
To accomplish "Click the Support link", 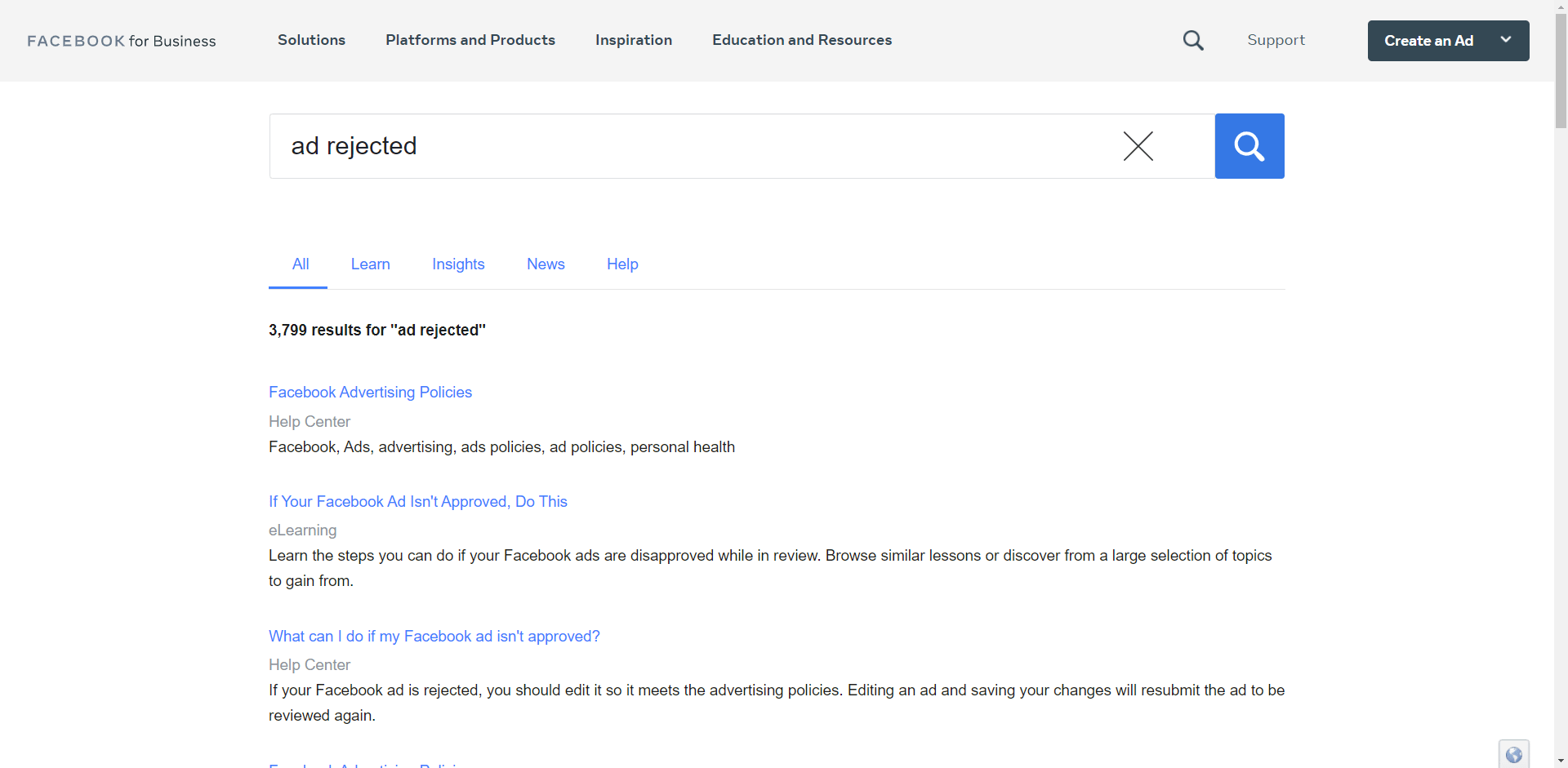I will coord(1276,40).
